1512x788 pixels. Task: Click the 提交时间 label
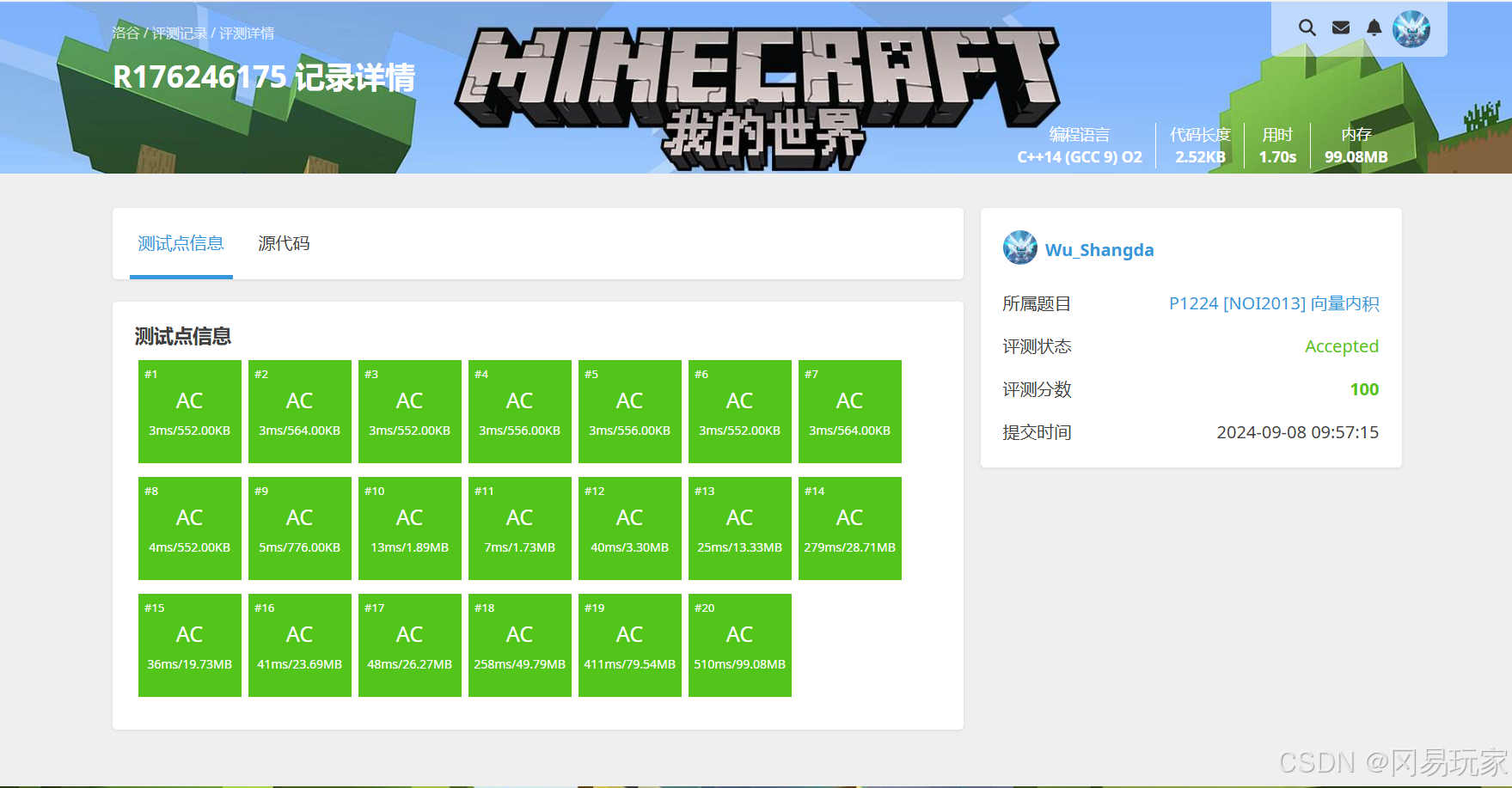(1037, 432)
